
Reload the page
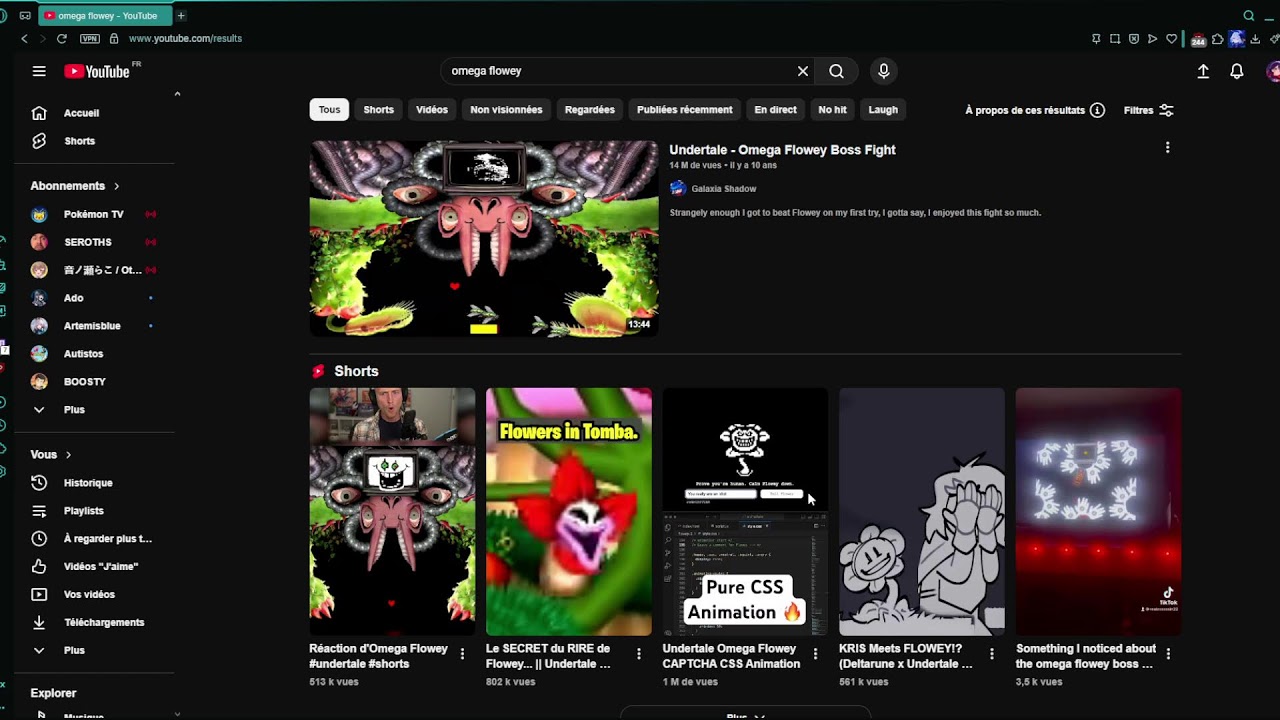[62, 38]
